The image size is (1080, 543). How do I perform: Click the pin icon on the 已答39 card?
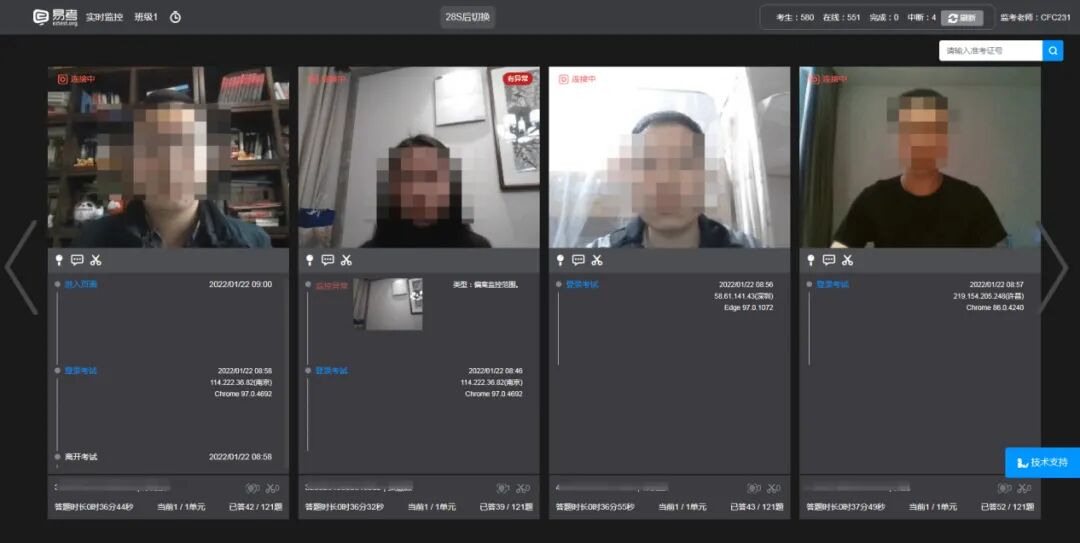tap(310, 260)
